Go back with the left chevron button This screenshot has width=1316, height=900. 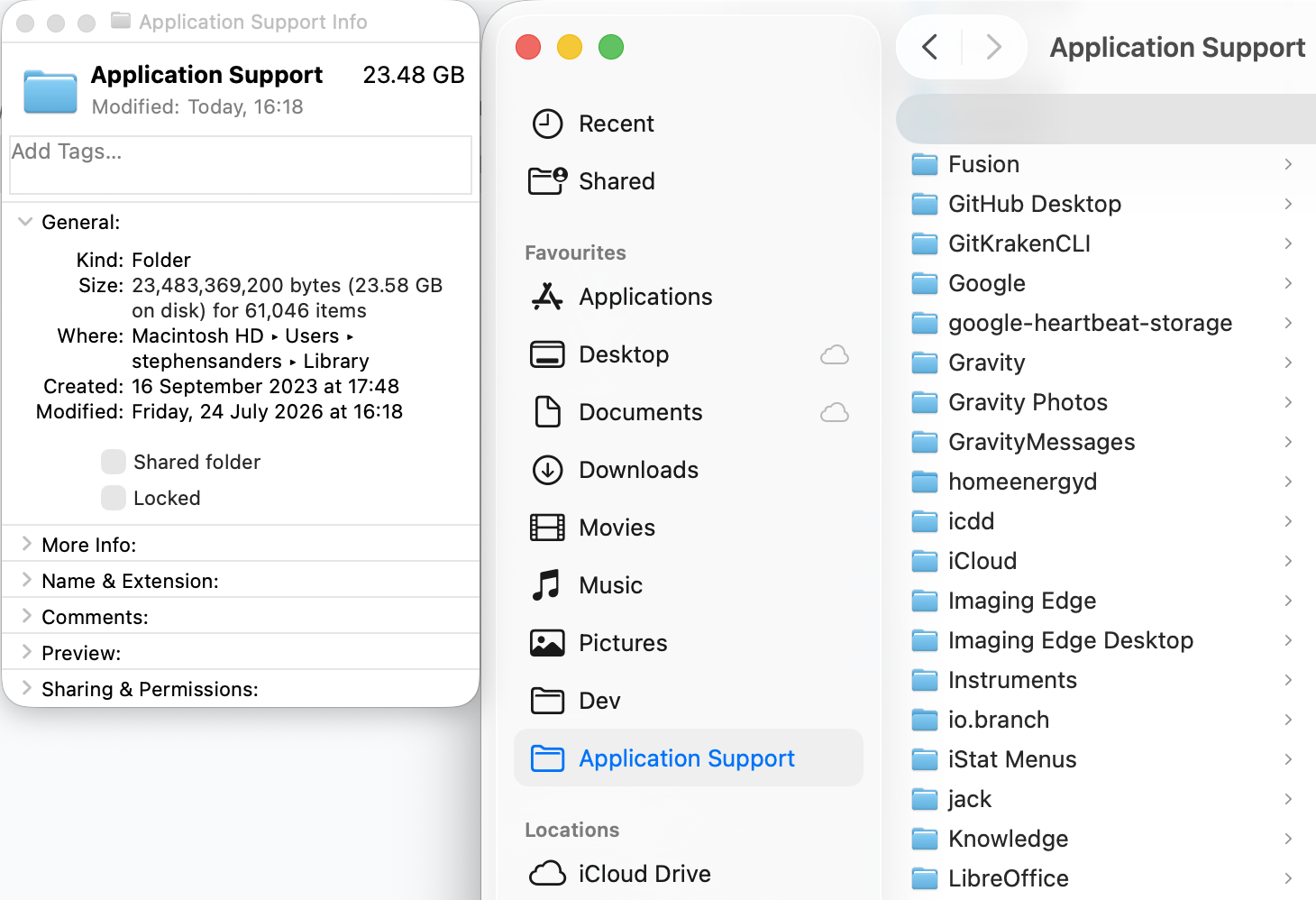coord(930,47)
